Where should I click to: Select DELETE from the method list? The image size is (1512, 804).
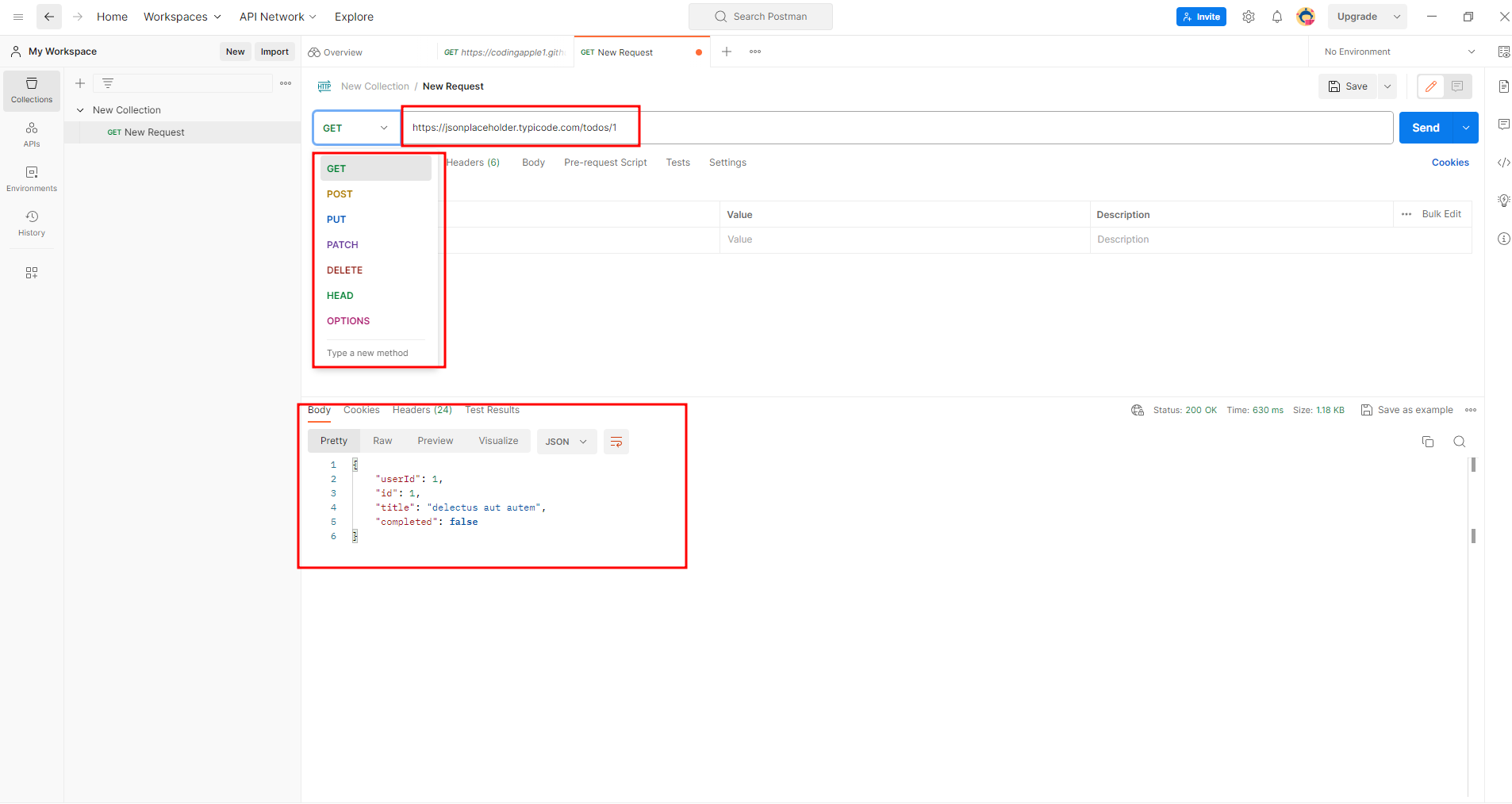pyautogui.click(x=376, y=270)
